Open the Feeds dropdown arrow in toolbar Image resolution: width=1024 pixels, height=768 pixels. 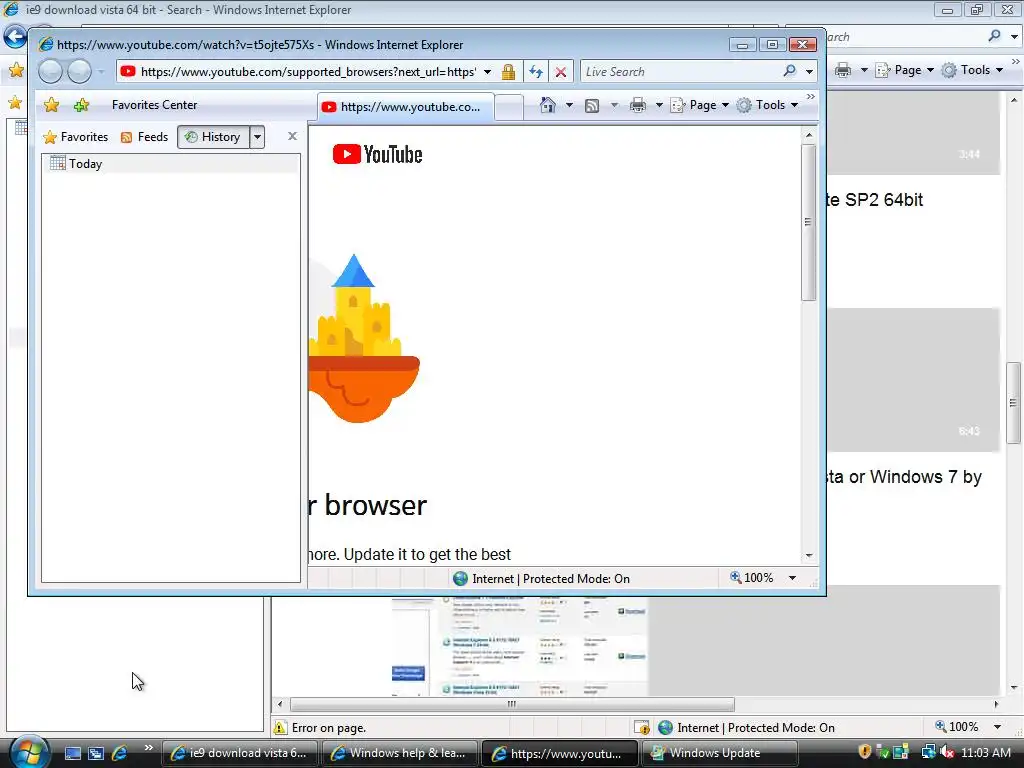pos(614,105)
